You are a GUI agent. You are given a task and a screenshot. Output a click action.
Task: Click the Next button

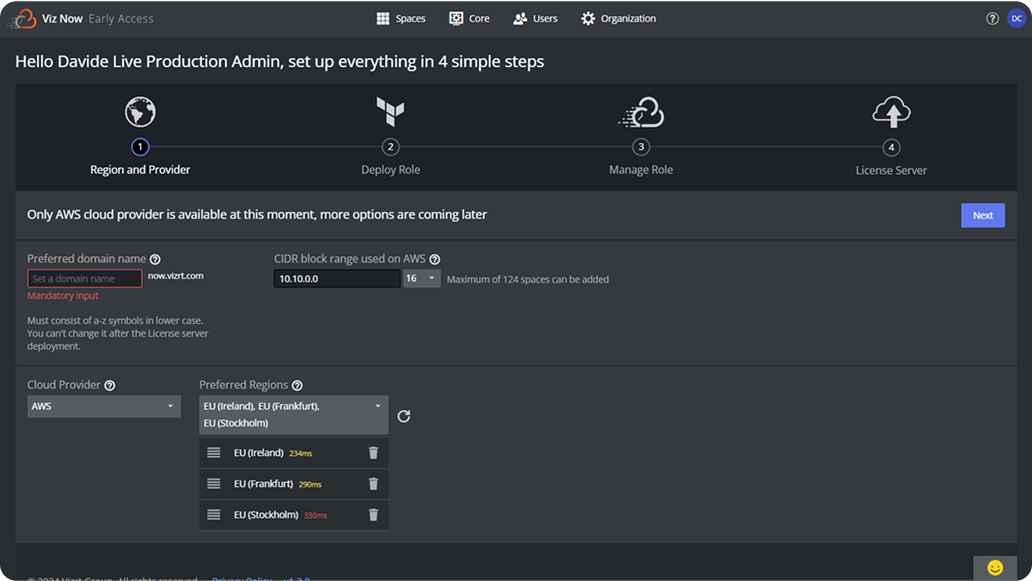[983, 215]
